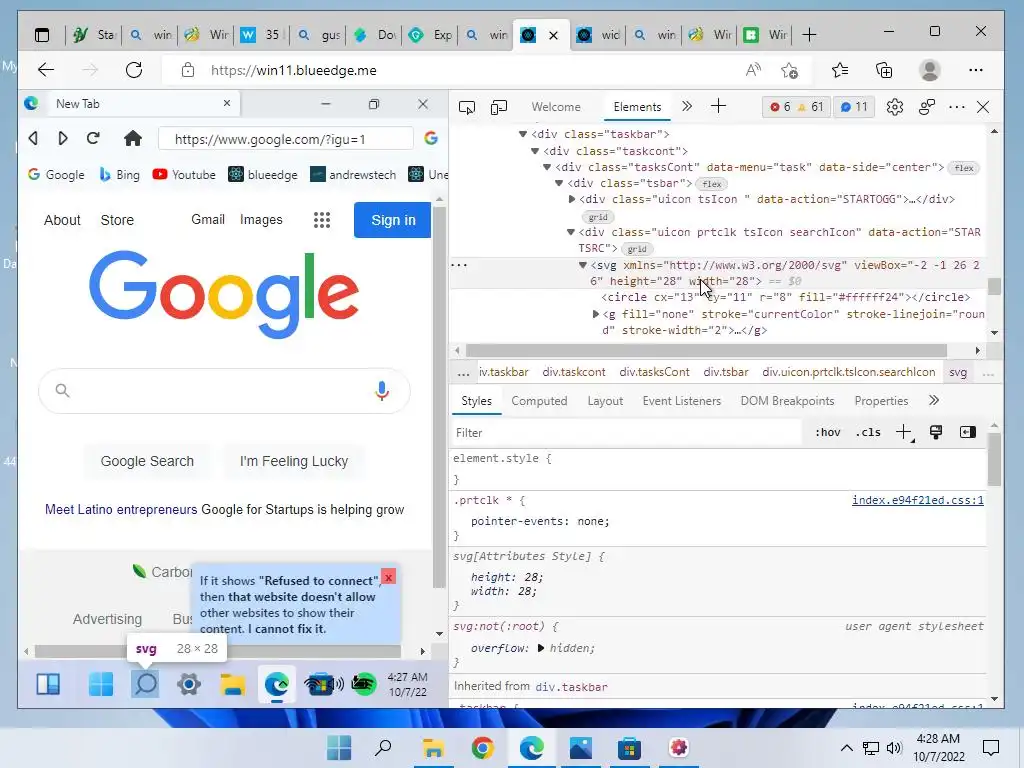Show more DevTools tabs chevron
This screenshot has height=768, width=1024.
point(687,106)
